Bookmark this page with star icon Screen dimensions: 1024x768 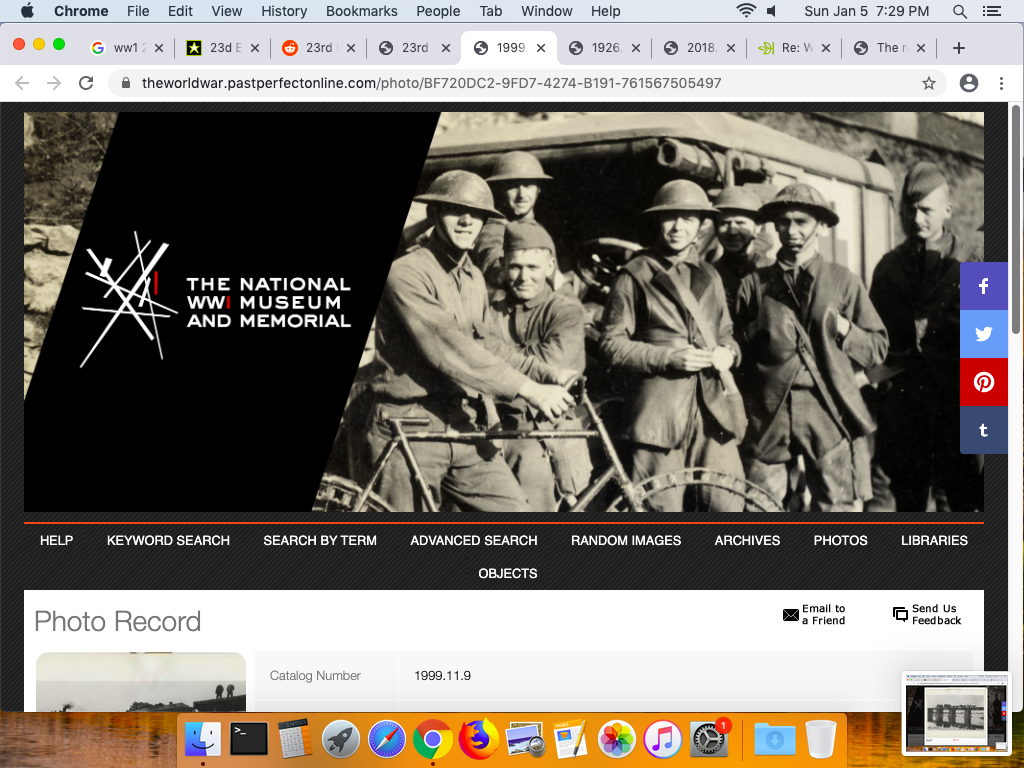point(929,83)
